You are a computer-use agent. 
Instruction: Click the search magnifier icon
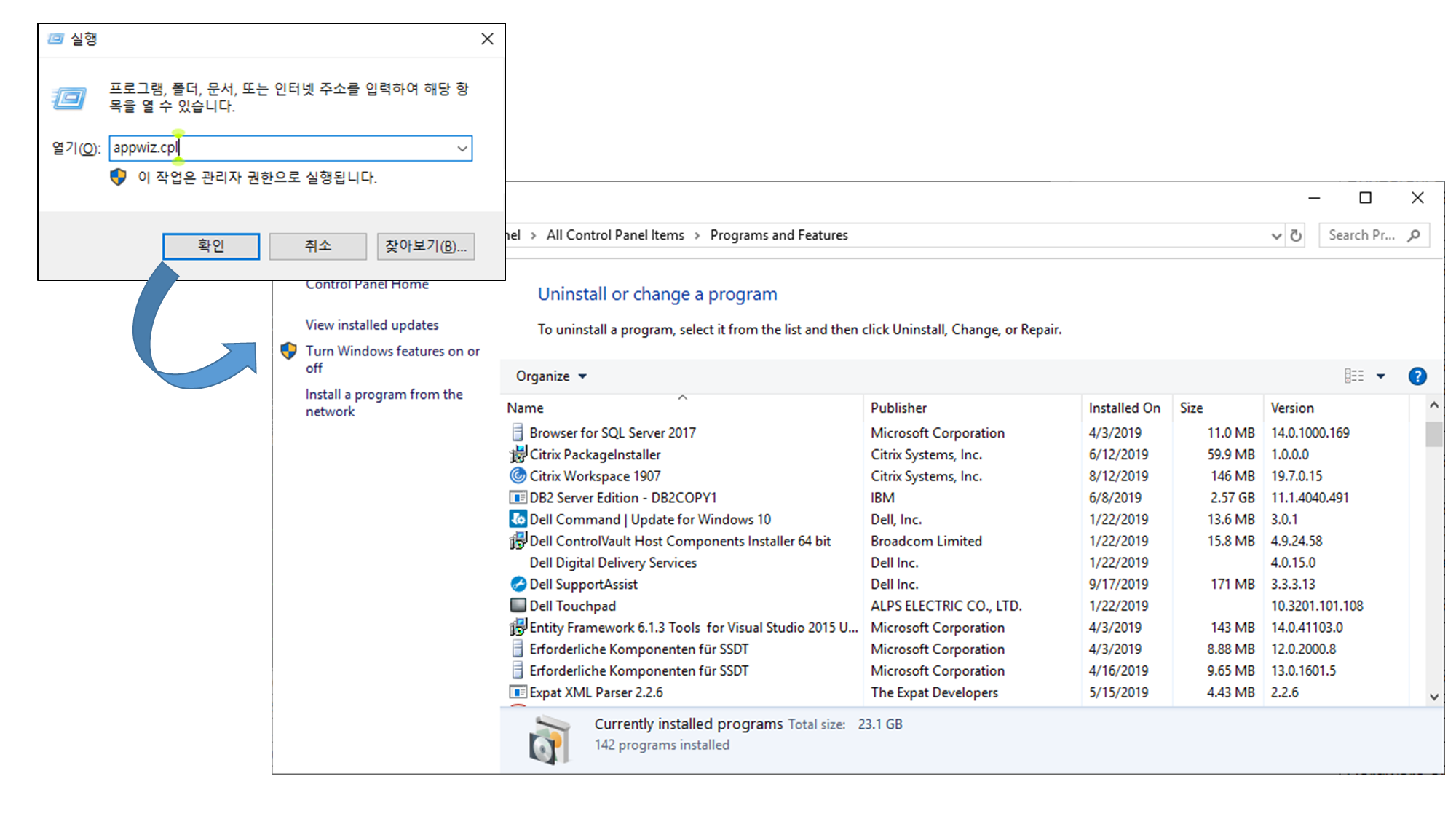point(1414,235)
